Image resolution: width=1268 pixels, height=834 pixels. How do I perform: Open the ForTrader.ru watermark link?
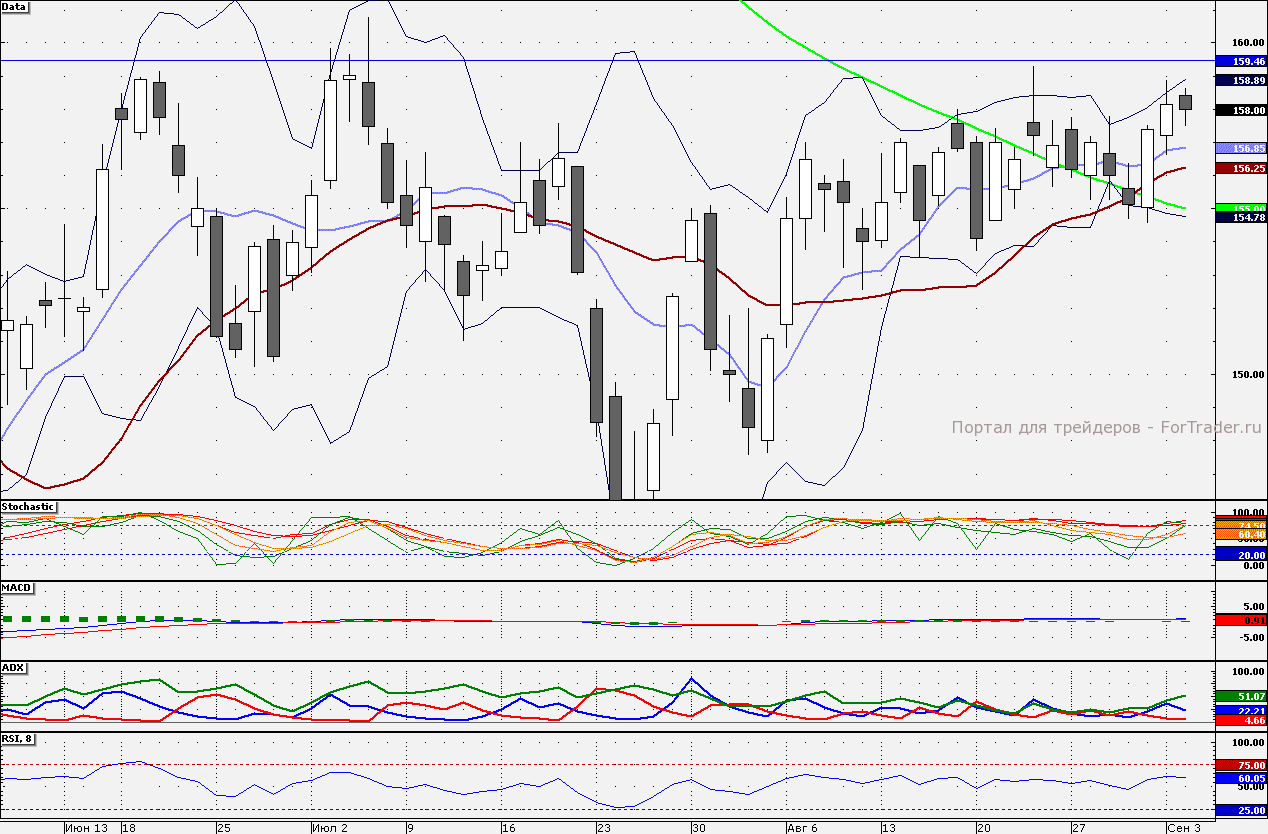pyautogui.click(x=1208, y=427)
